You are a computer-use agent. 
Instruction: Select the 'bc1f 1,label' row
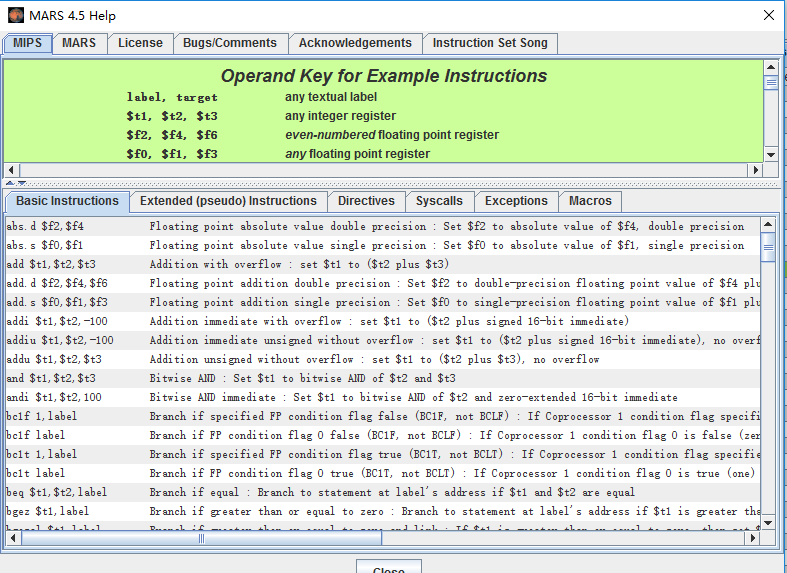[x=382, y=416]
